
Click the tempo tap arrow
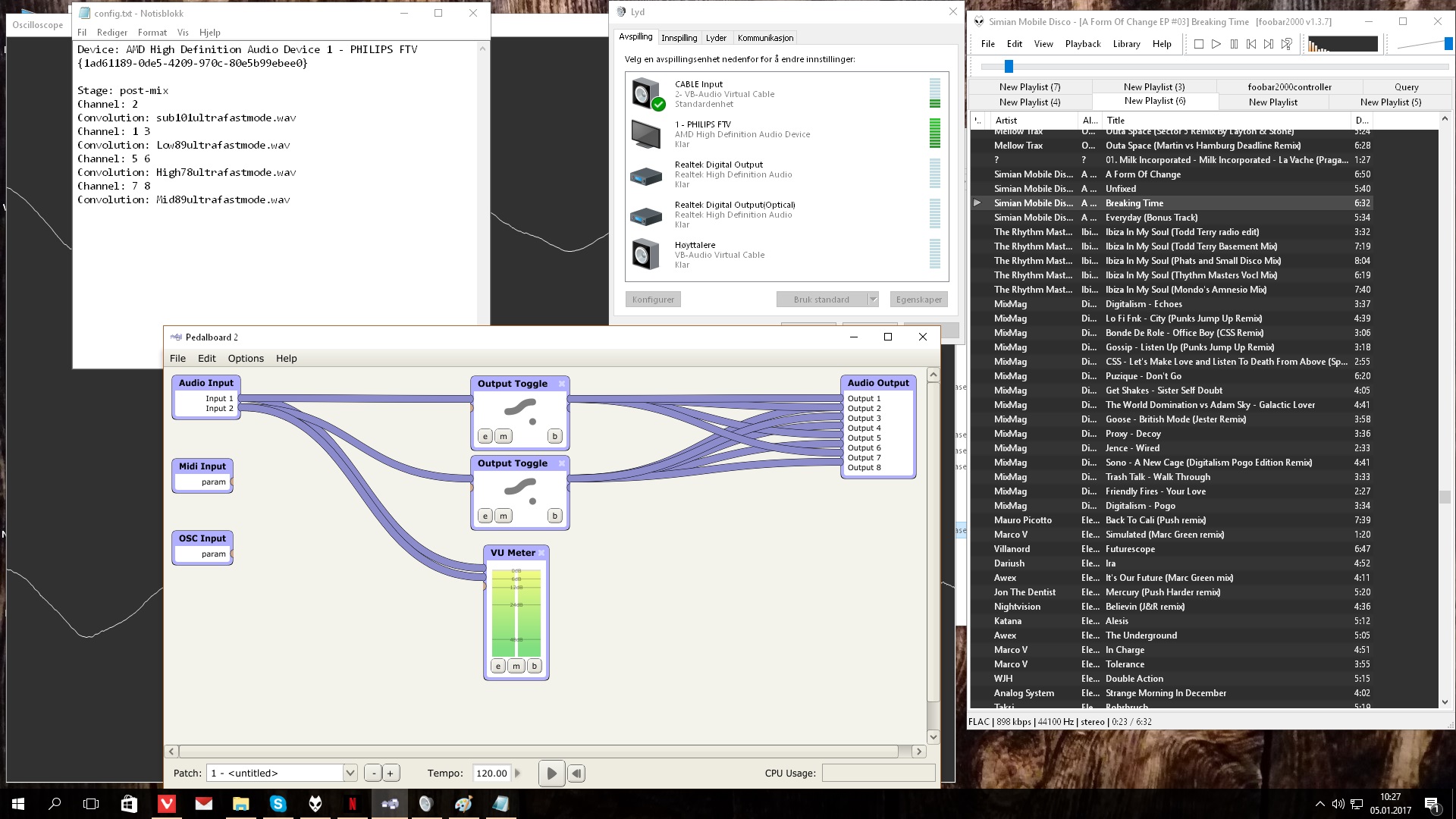pyautogui.click(x=518, y=773)
